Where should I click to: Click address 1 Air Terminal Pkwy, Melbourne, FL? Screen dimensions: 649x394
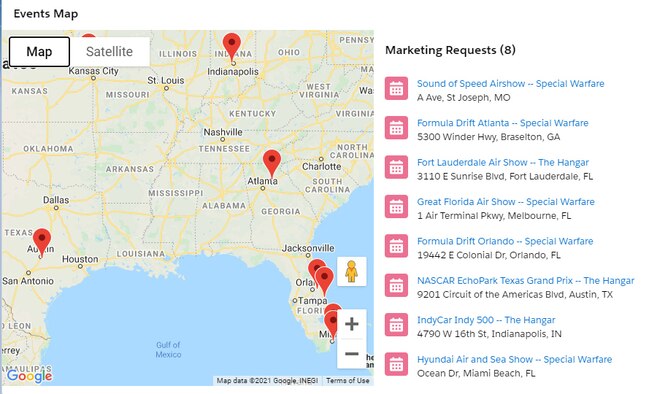click(494, 216)
